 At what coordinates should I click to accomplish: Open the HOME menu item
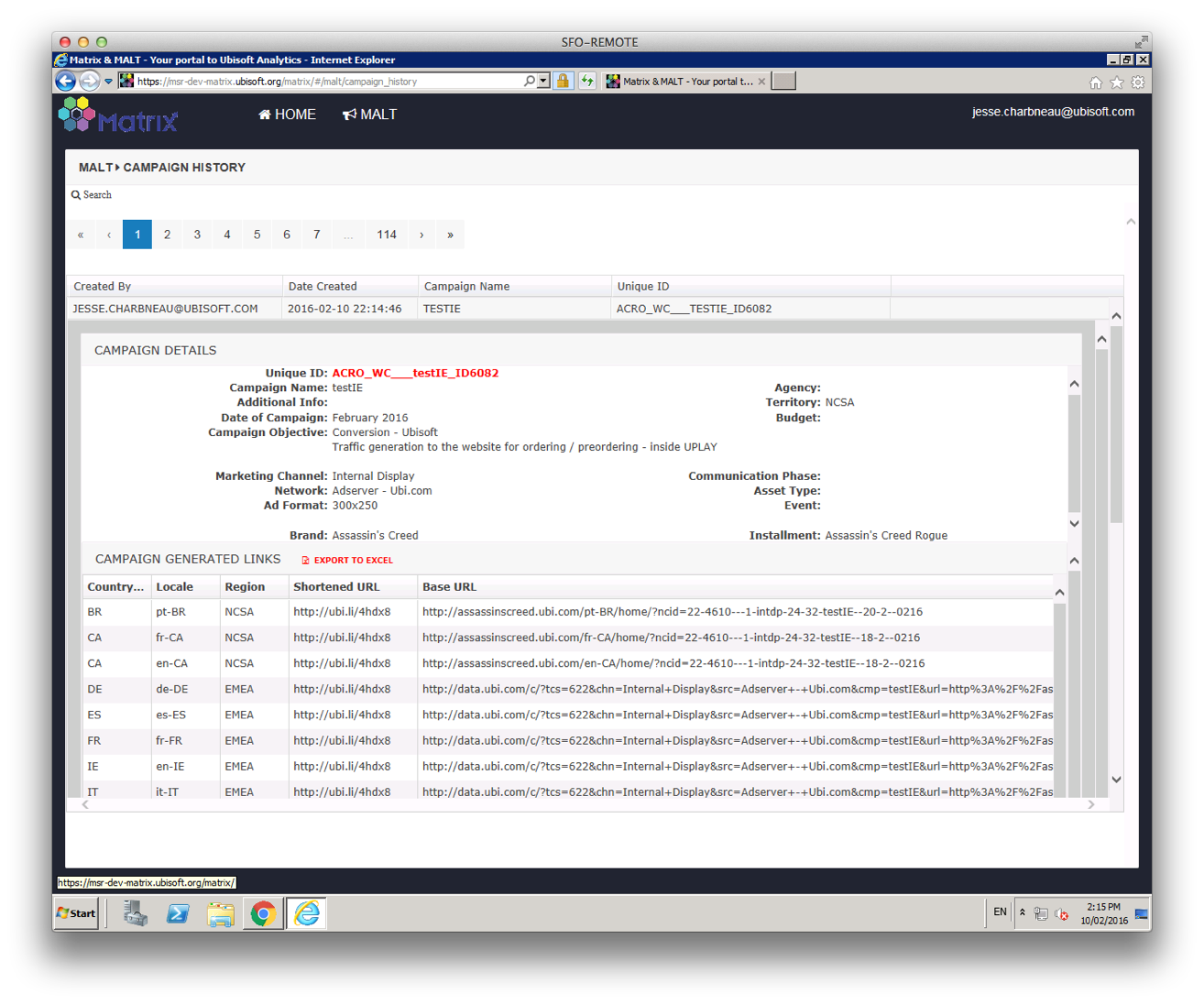287,115
